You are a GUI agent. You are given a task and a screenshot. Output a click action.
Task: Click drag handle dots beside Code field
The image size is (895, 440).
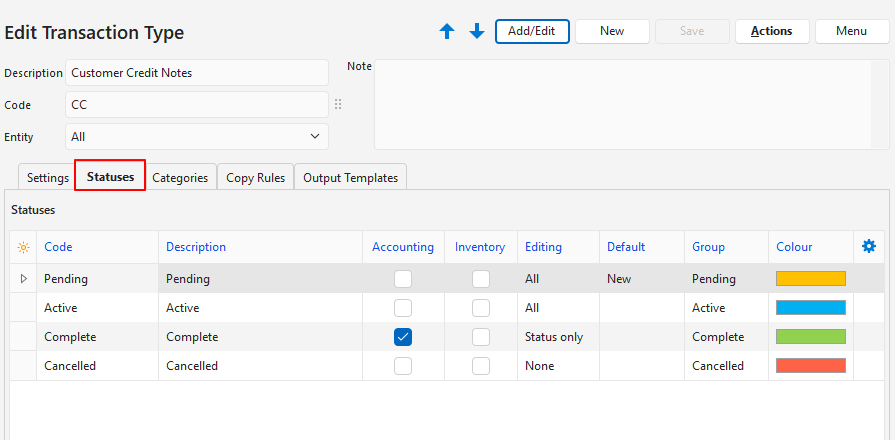[x=338, y=104]
